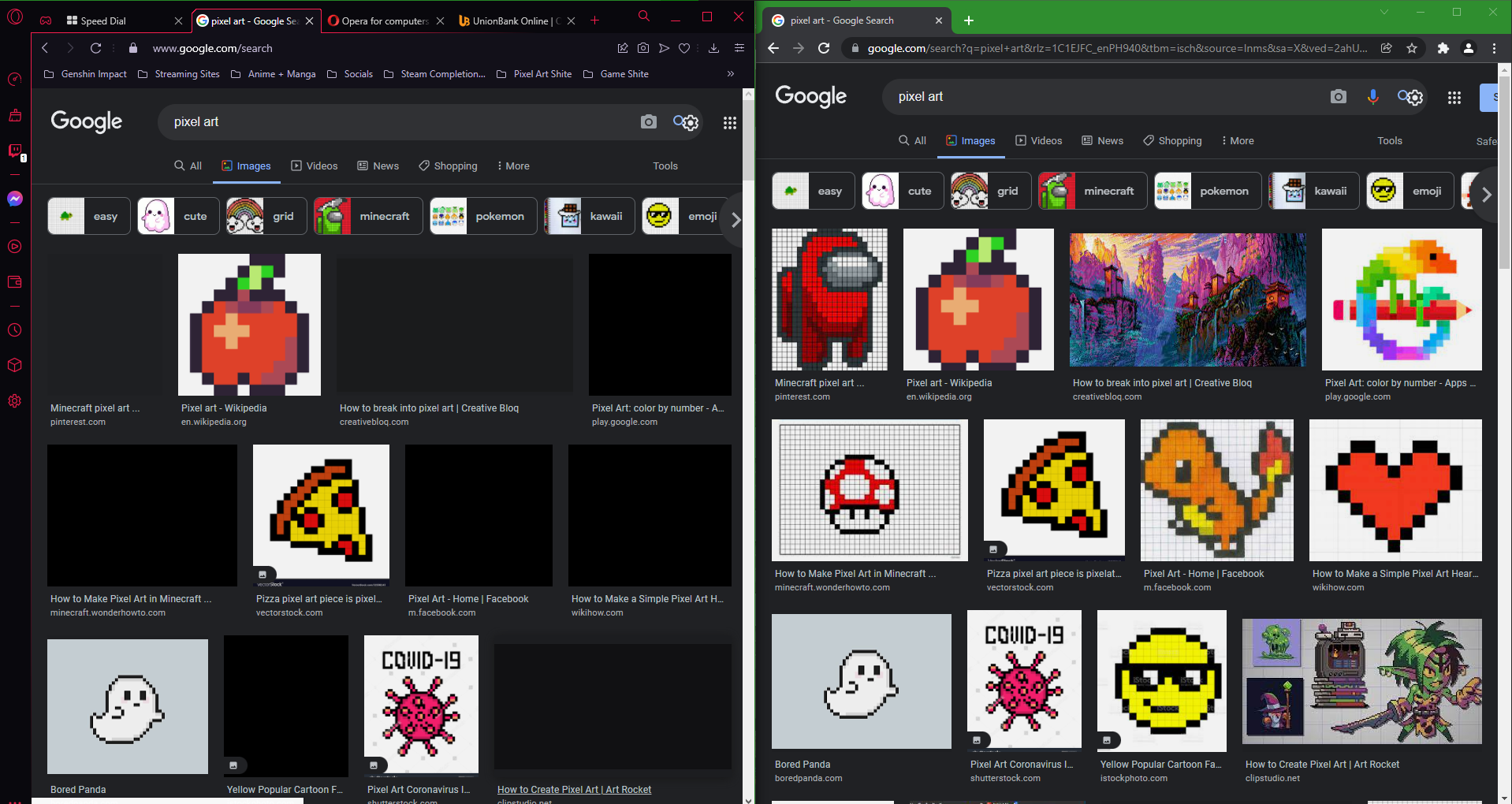Screen dimensions: 1512x804
Task: Expand Opera bookmarks bar overflow chevron
Action: coord(731,74)
